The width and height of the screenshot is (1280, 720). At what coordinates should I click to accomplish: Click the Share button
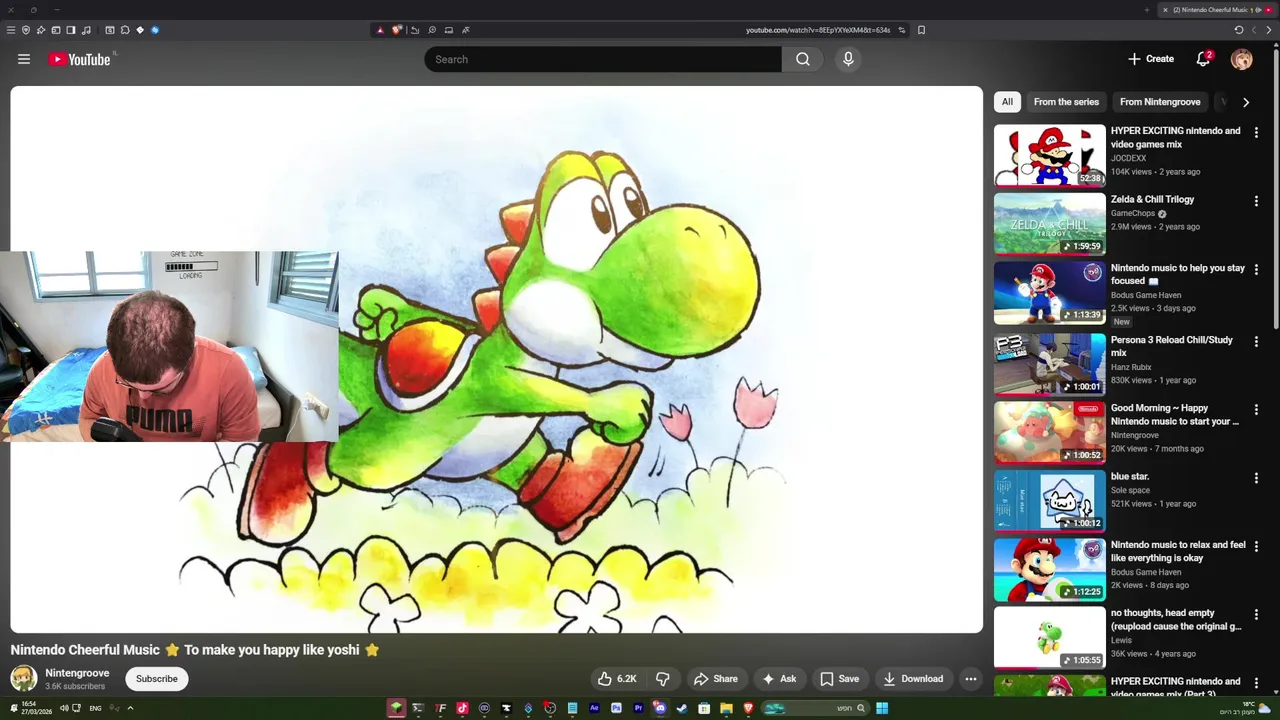(x=716, y=679)
